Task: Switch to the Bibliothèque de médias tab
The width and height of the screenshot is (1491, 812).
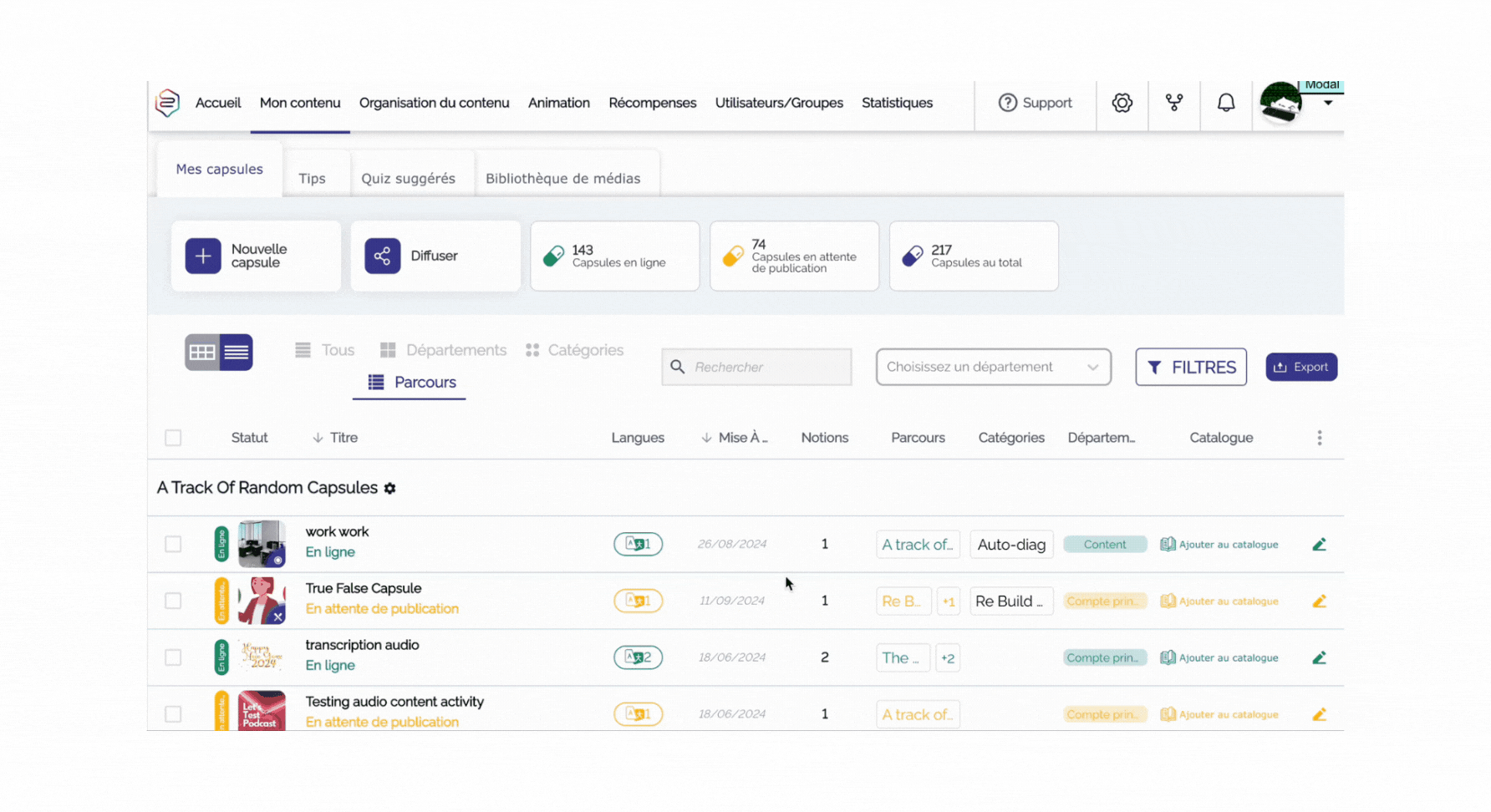Action: click(562, 178)
